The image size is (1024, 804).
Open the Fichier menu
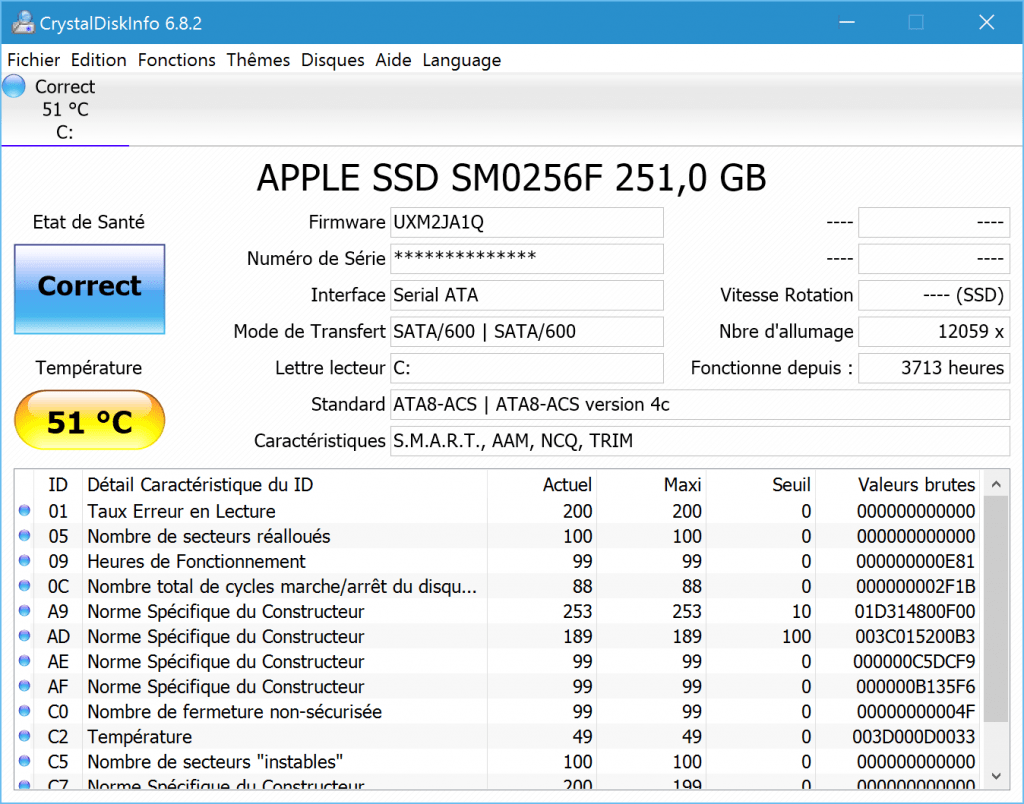pyautogui.click(x=33, y=60)
